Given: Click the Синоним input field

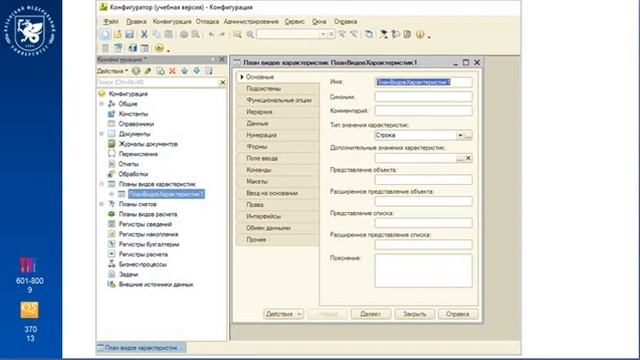Looking at the screenshot, I should click(x=423, y=97).
